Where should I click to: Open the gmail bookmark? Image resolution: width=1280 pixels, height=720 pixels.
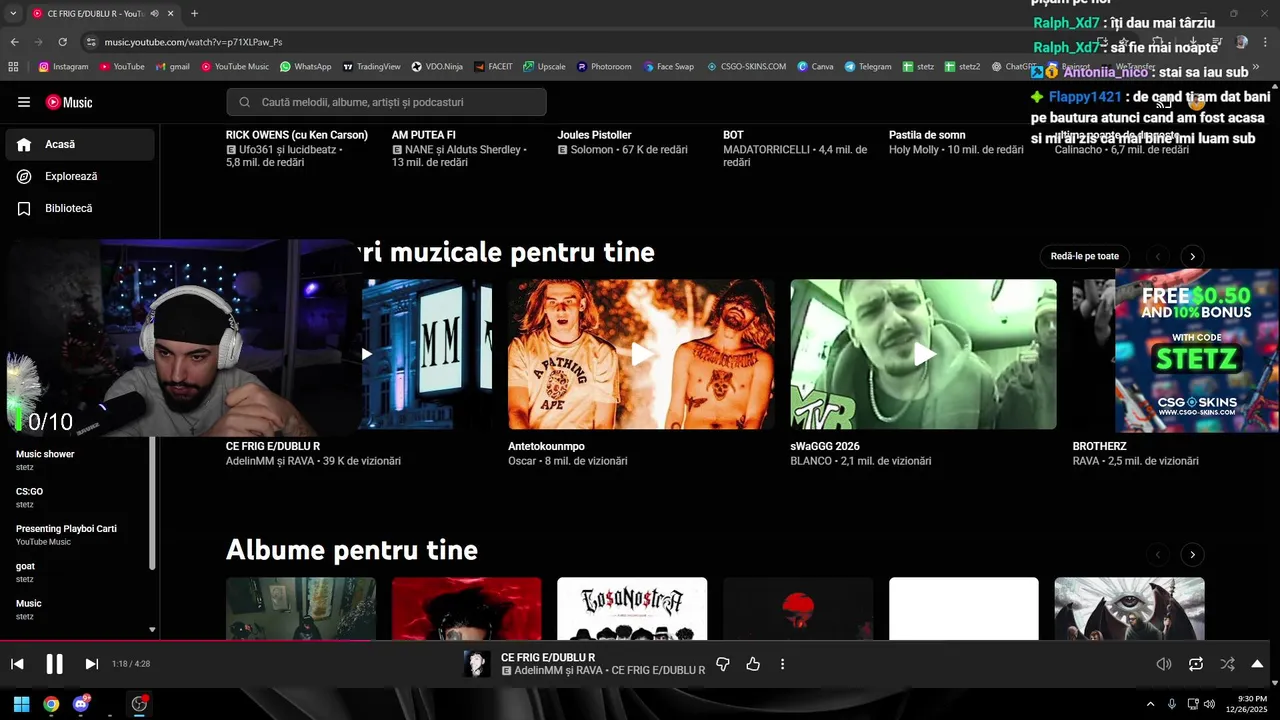click(172, 67)
